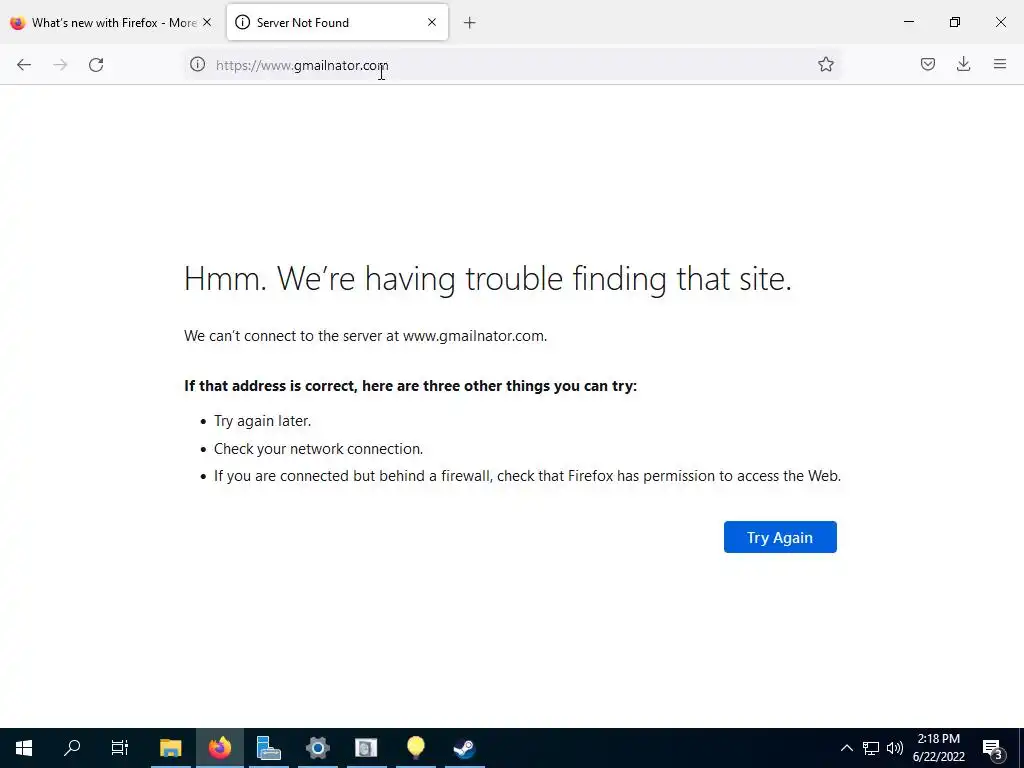Open the notification center
The height and width of the screenshot is (768, 1024).
tap(993, 748)
